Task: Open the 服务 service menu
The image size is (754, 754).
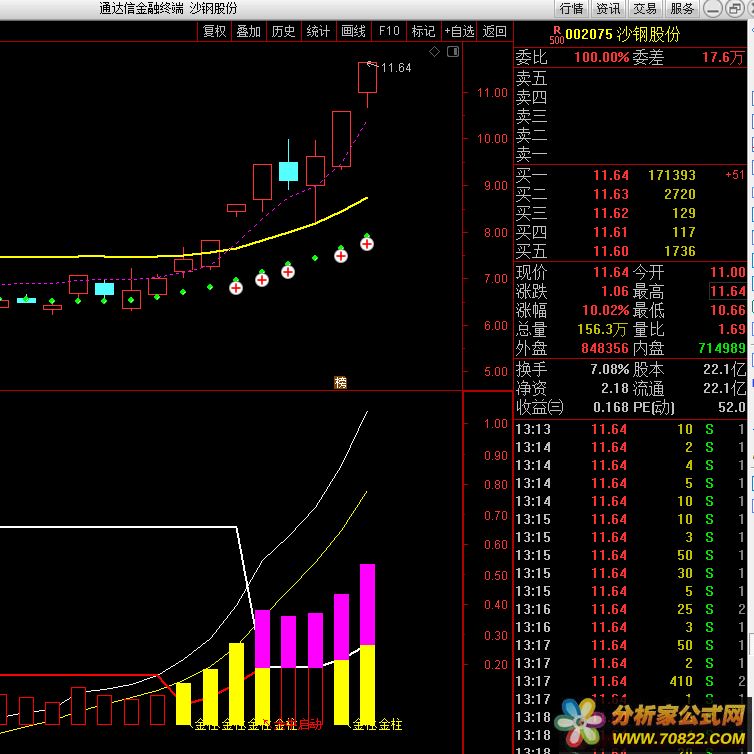Action: click(682, 8)
